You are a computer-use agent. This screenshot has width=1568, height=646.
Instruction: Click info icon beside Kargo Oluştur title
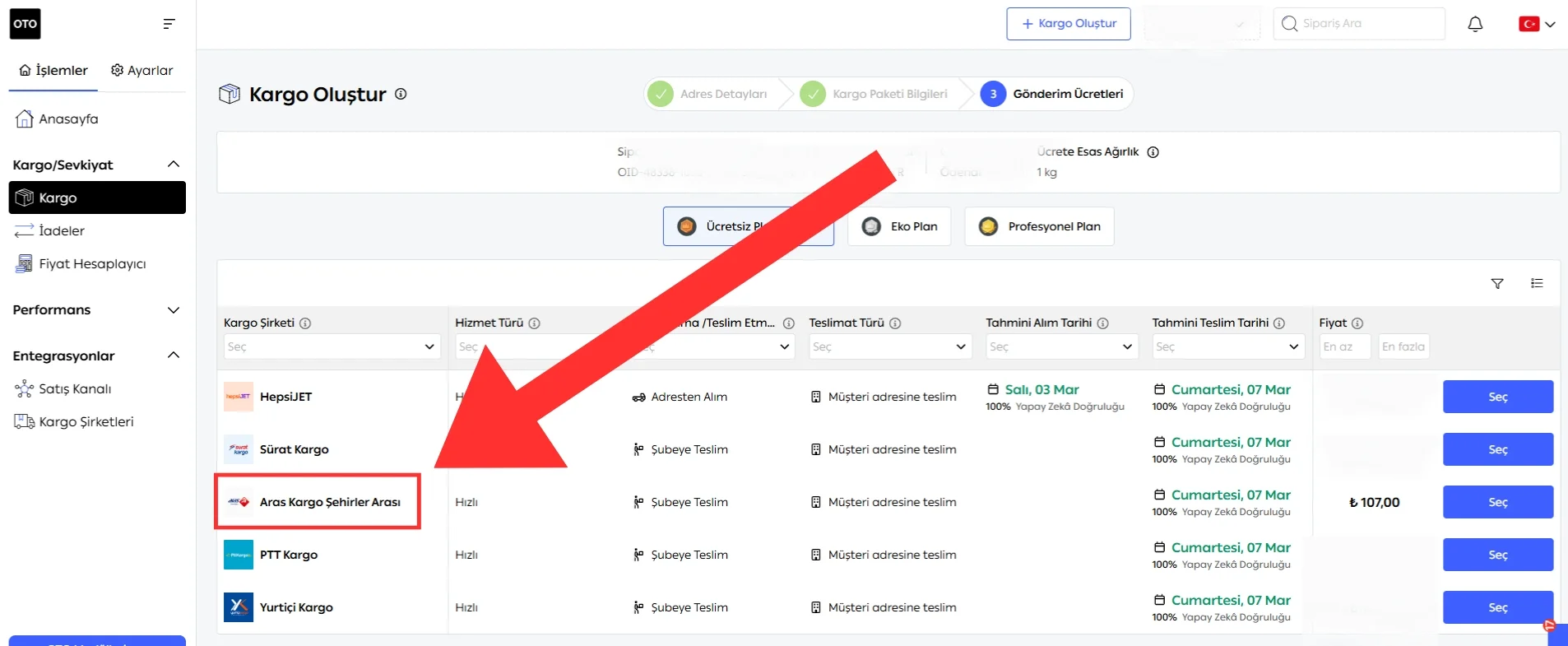point(401,94)
